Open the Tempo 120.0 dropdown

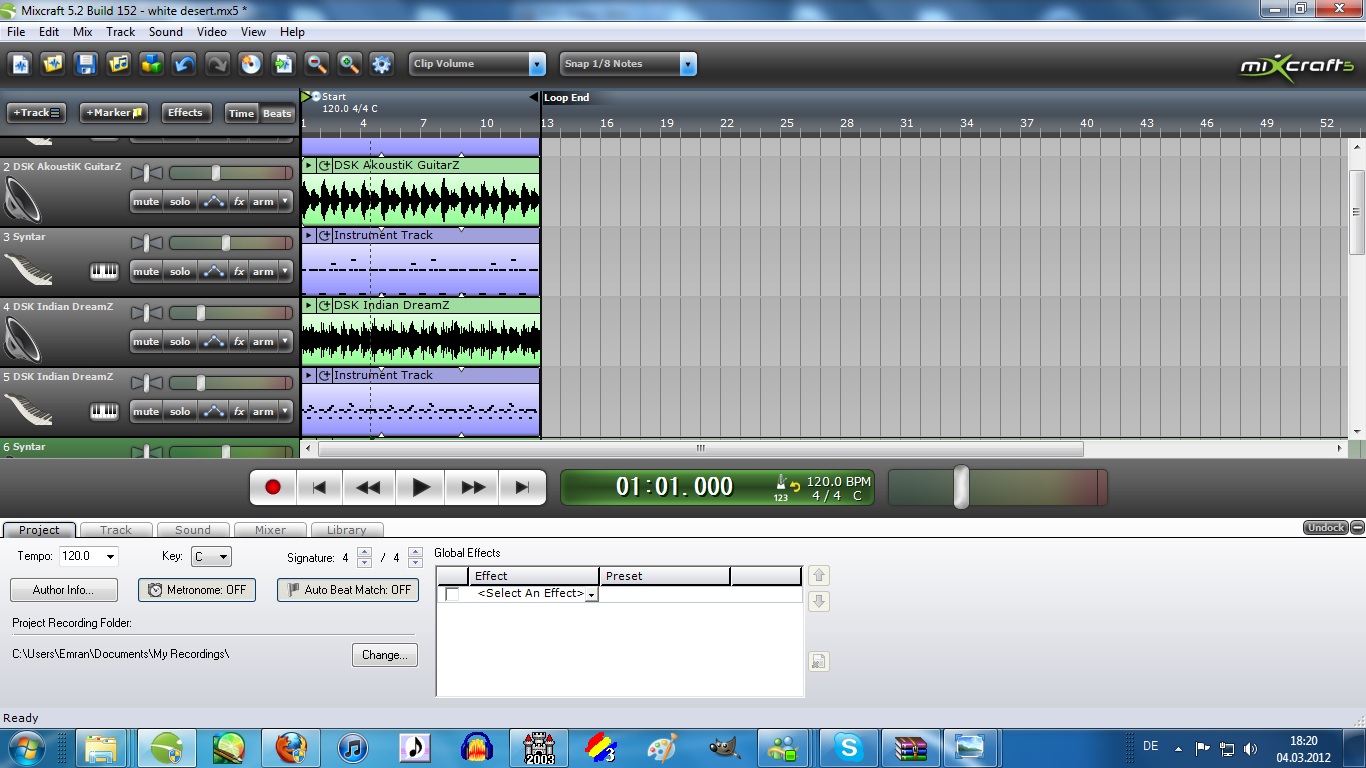[x=109, y=556]
